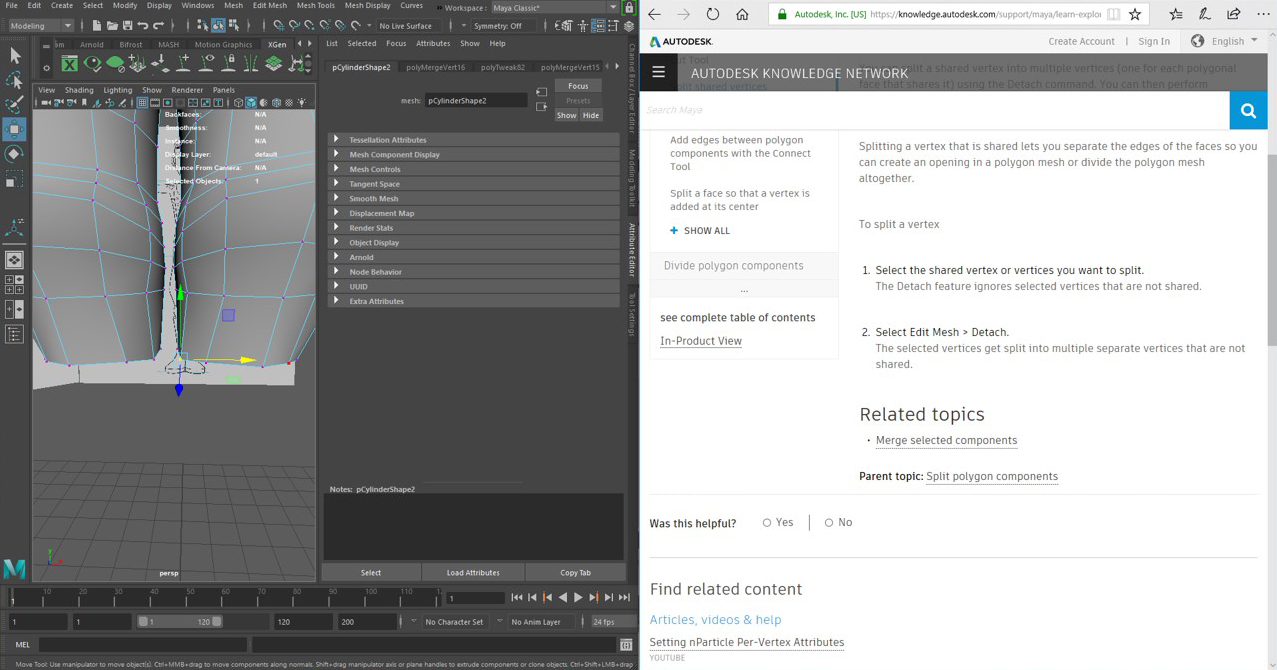Toggle Symmetry Off dropdown
Screen dimensions: 1277x670
click(501, 26)
